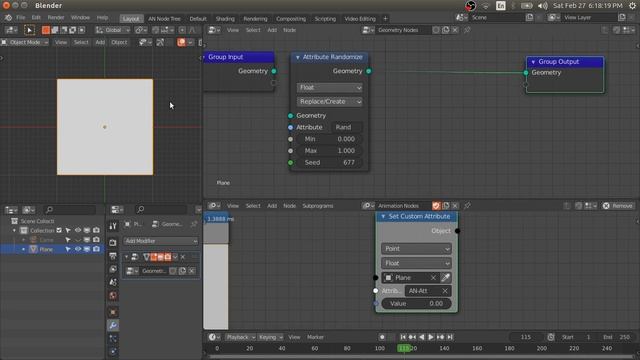Viewport: 640px width, 360px height.
Task: Play the animation forward
Action: click(x=431, y=337)
